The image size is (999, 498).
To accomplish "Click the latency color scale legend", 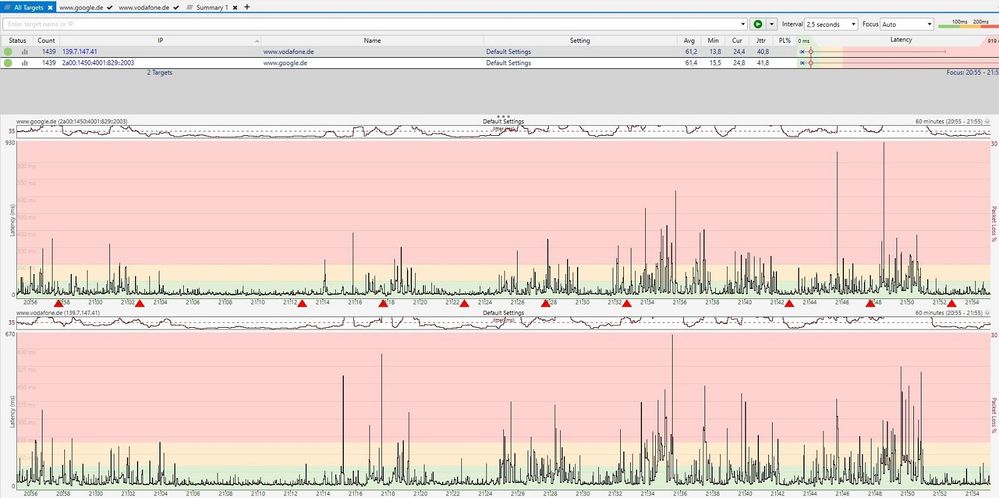I will (x=968, y=21).
